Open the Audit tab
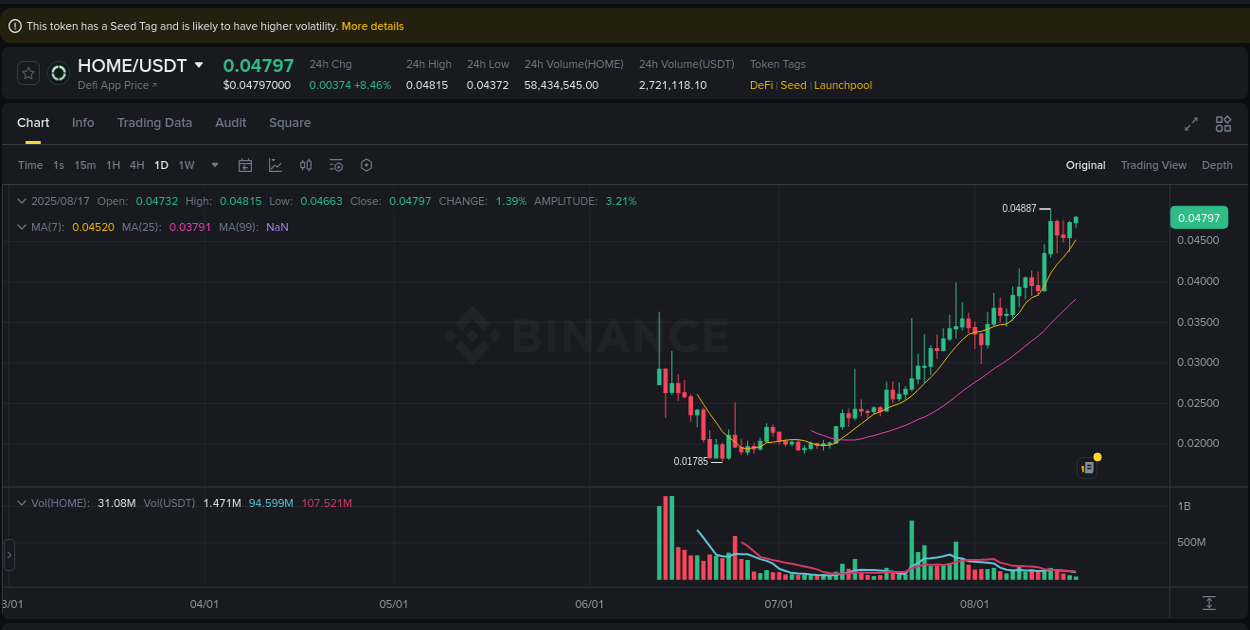The height and width of the screenshot is (630, 1250). pyautogui.click(x=231, y=122)
